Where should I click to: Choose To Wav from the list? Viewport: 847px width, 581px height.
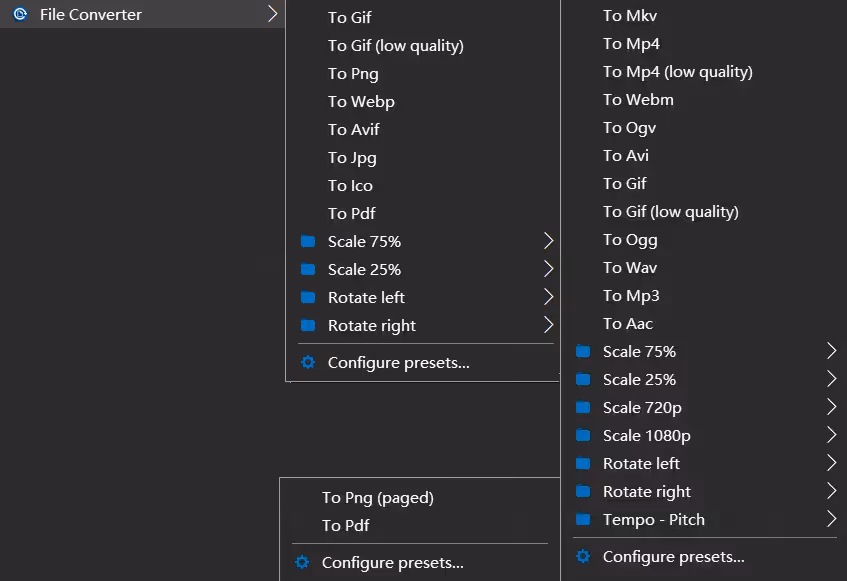point(630,268)
